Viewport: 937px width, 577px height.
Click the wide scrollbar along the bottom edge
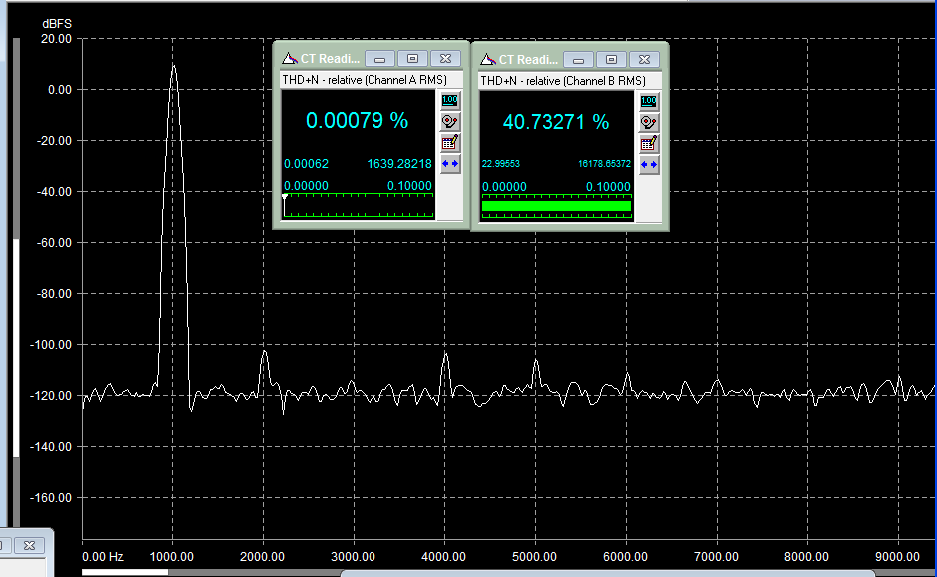click(x=608, y=573)
